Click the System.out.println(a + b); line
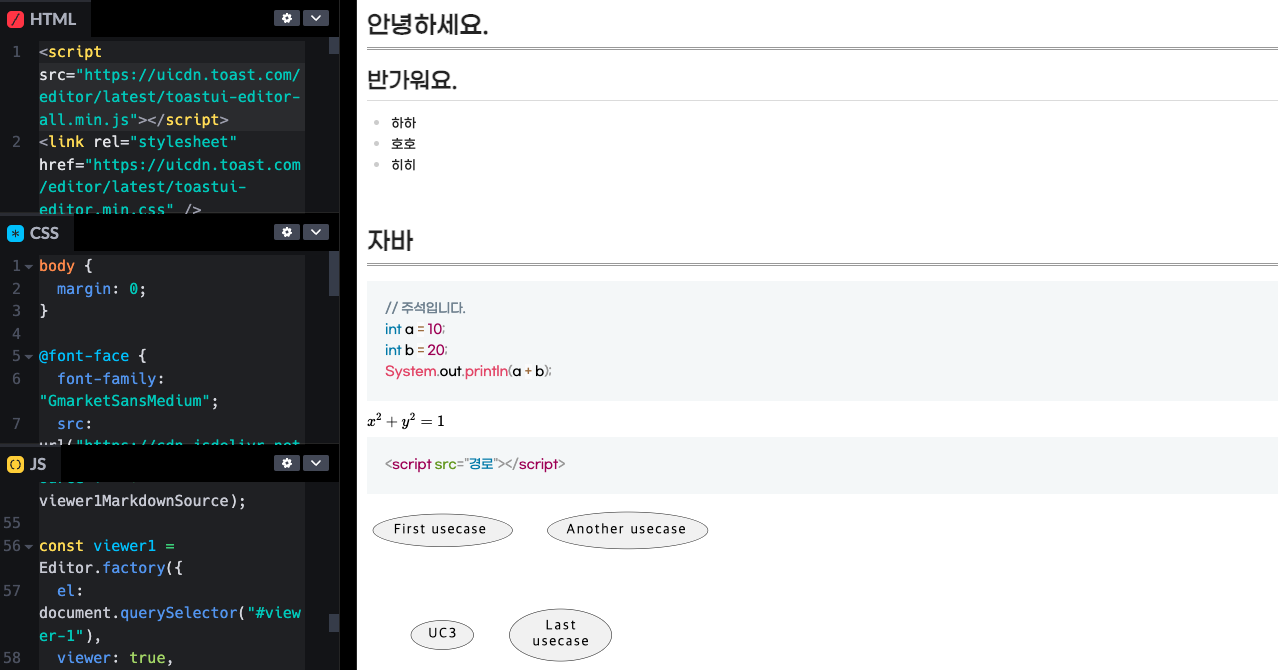 (x=468, y=371)
